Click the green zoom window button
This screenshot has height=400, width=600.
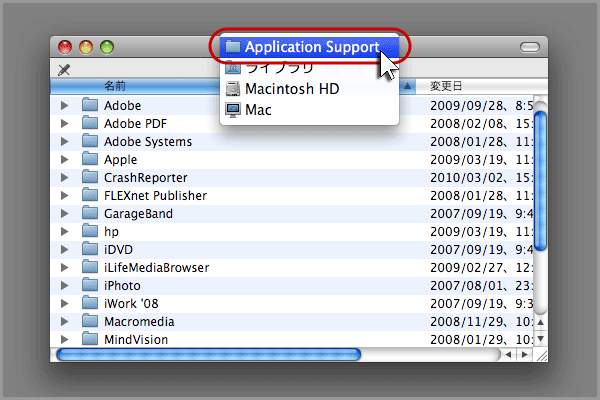pos(107,47)
